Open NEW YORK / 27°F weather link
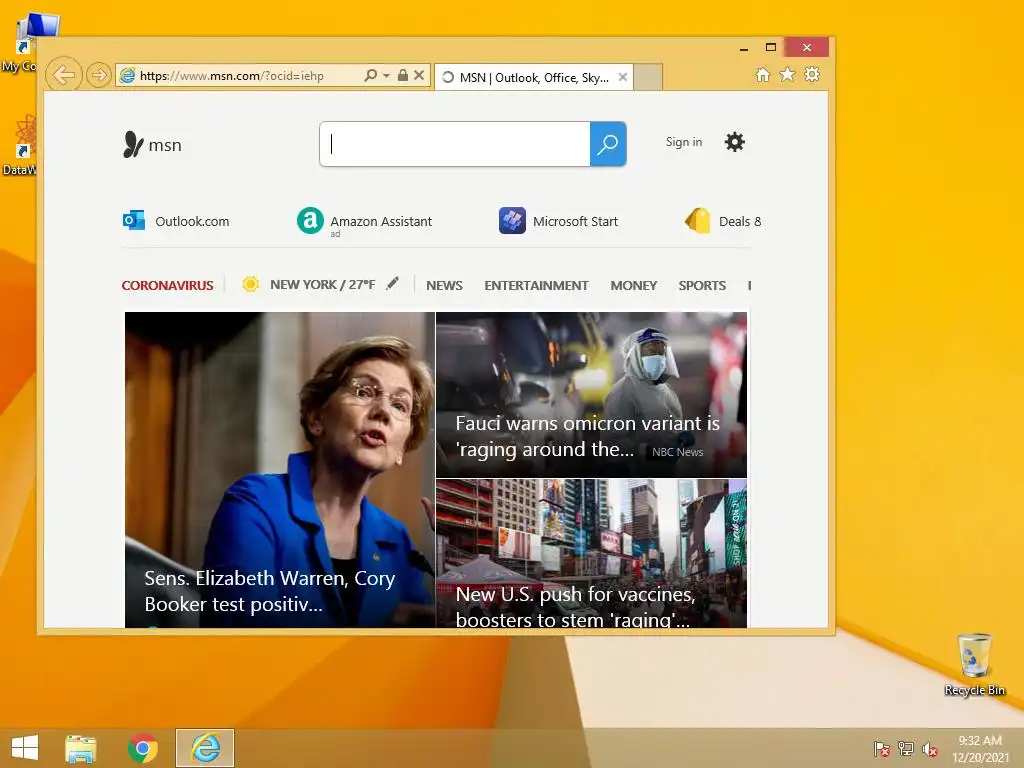 tap(323, 285)
